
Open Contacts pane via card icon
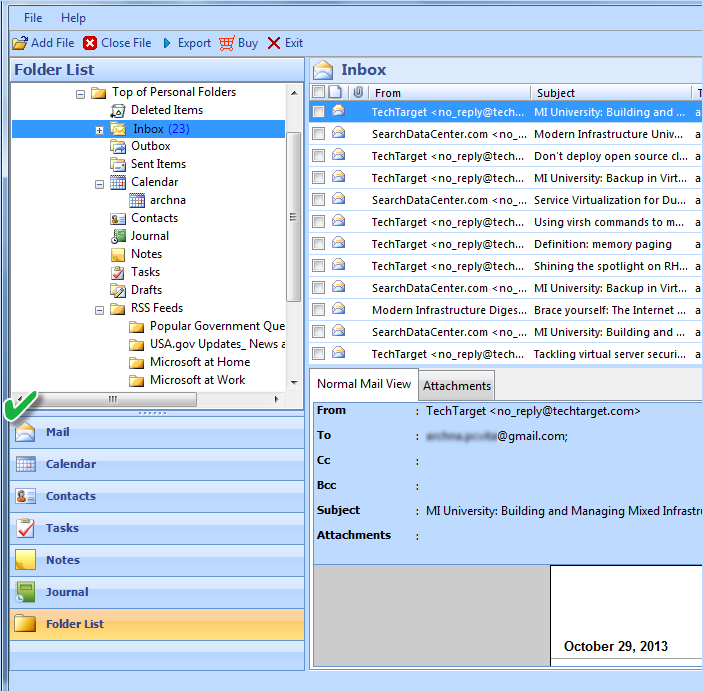(26, 496)
